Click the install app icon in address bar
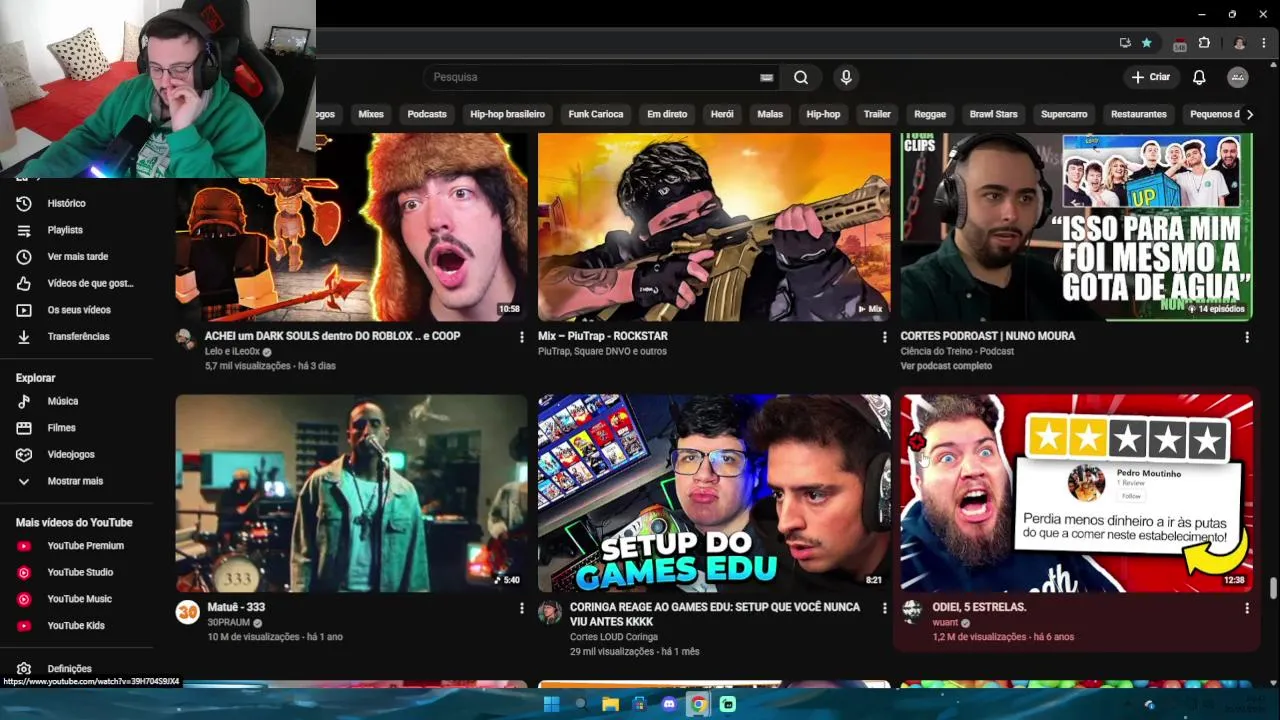 tap(1125, 43)
